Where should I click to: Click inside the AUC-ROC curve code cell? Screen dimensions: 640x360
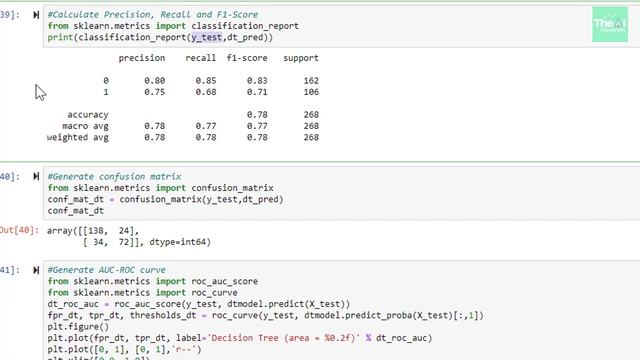[341, 311]
